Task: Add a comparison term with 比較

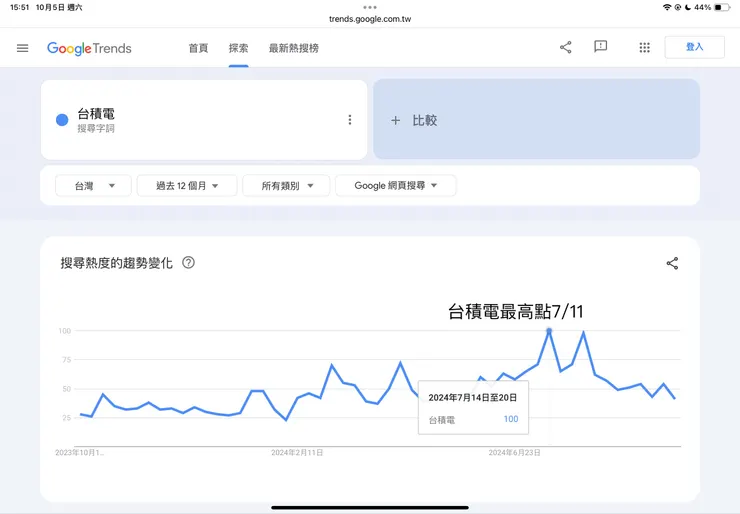Action: (x=536, y=119)
